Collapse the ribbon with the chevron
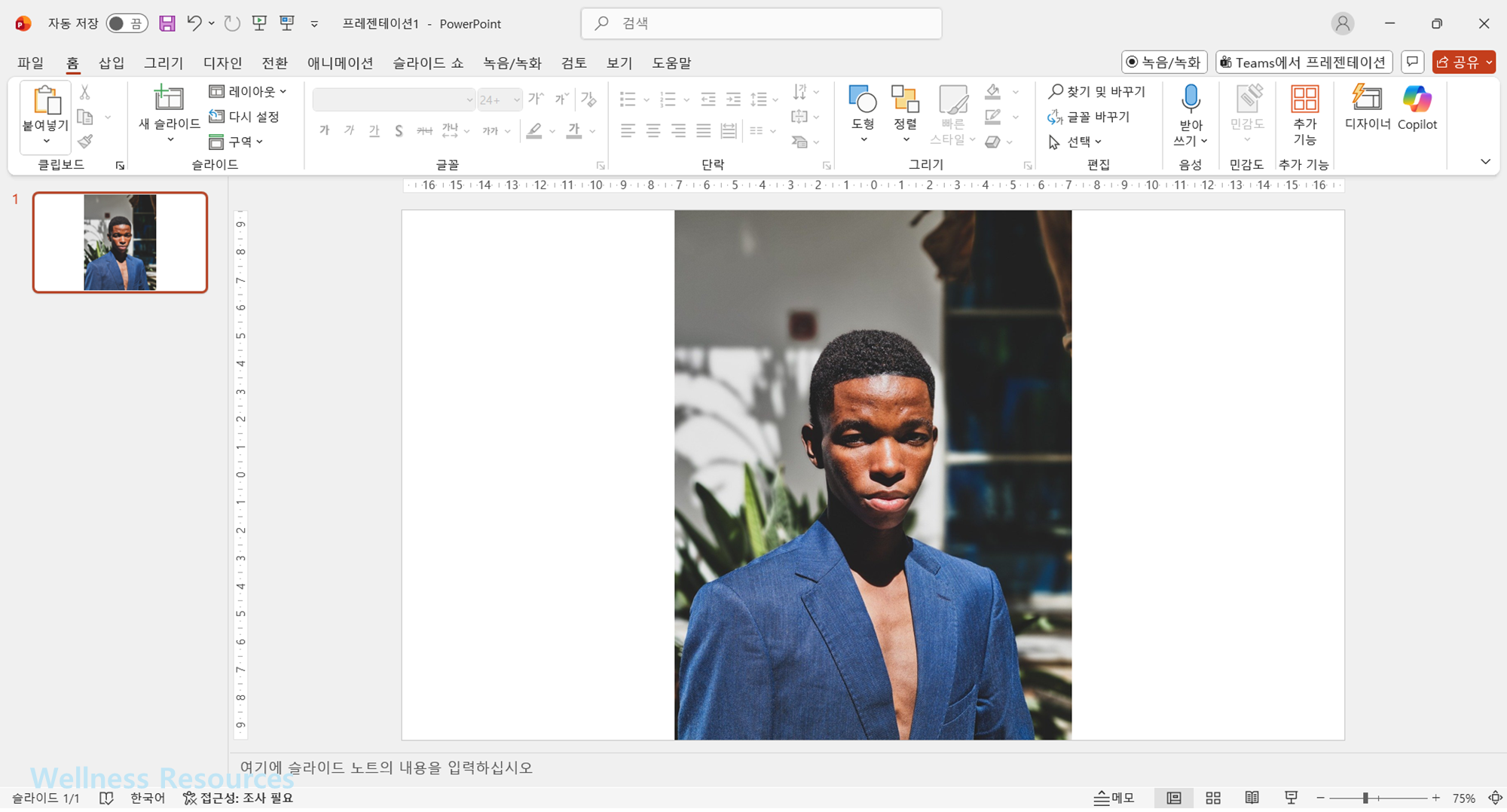This screenshot has height=812, width=1507. 1485,162
